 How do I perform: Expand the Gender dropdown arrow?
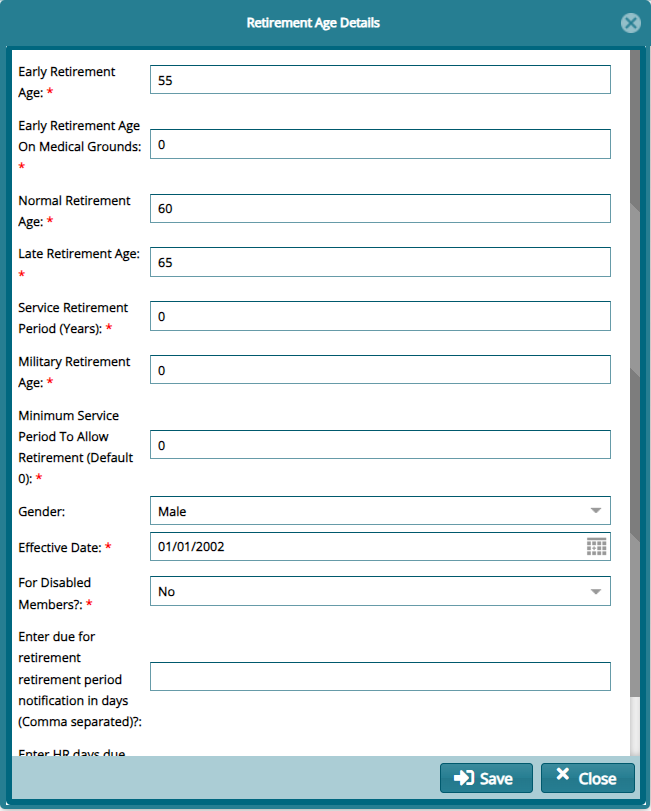coord(596,511)
